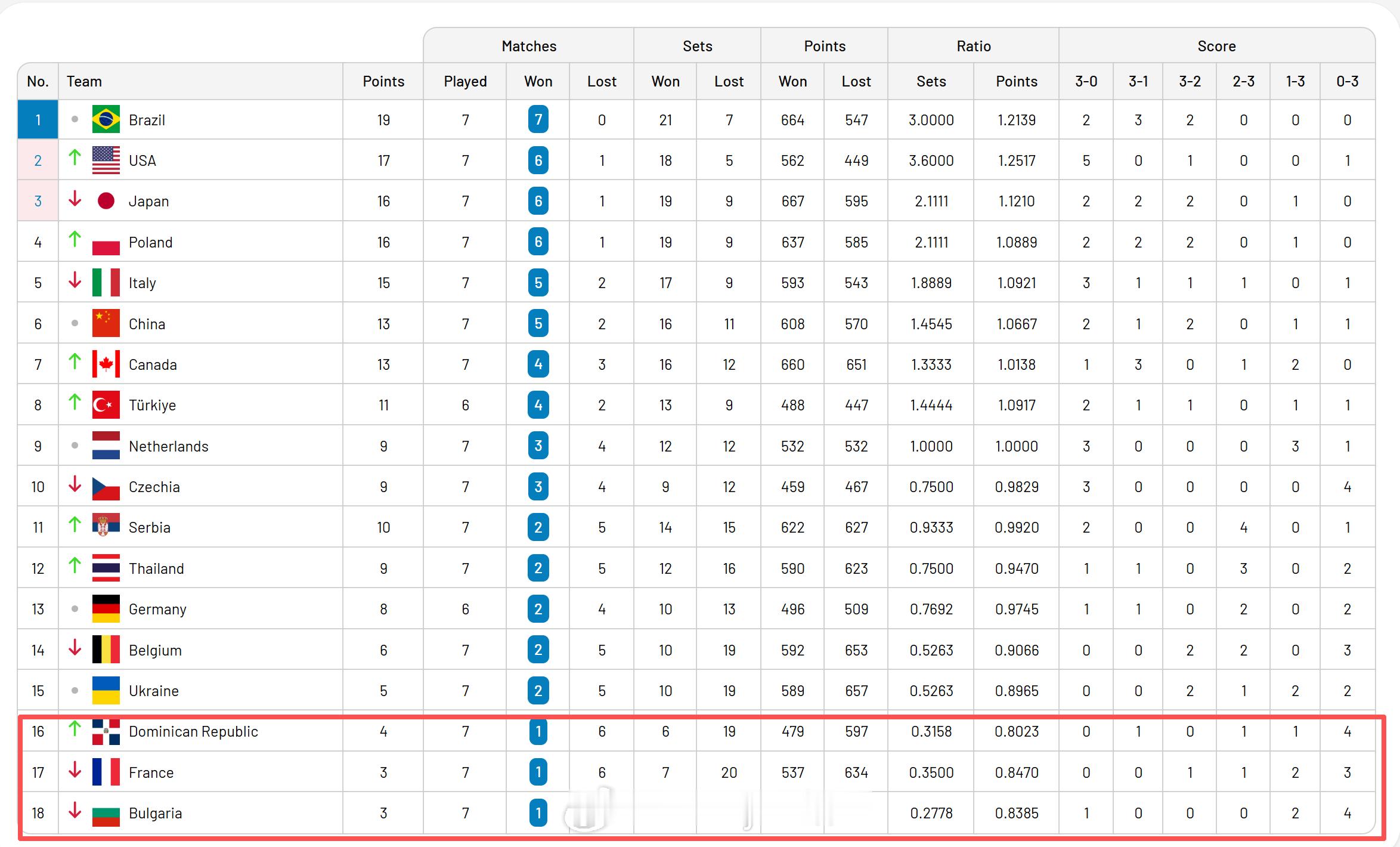This screenshot has width=1400, height=847.
Task: Open the Brazil team name link
Action: (147, 120)
